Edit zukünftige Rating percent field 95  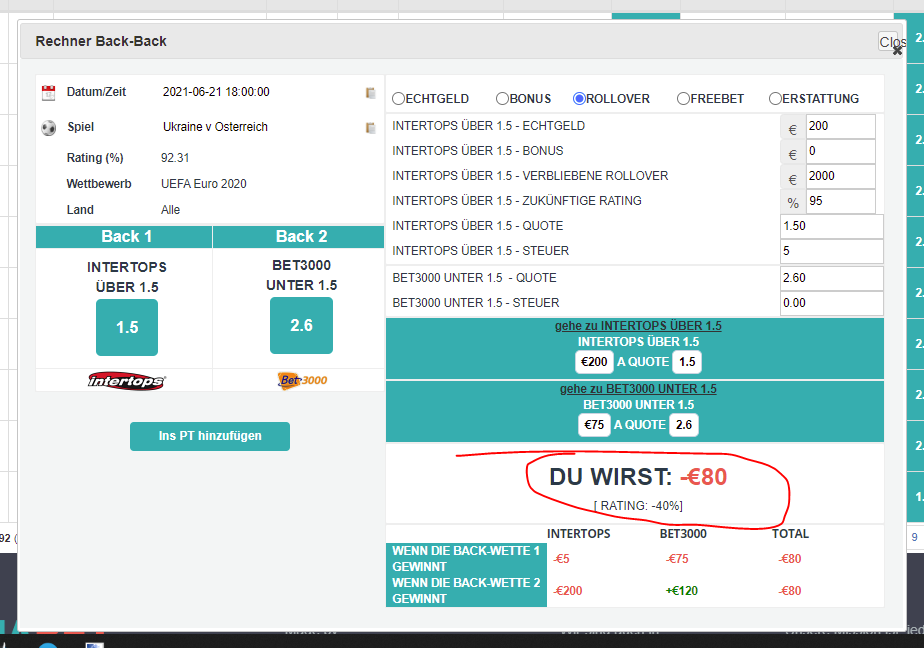coord(840,201)
